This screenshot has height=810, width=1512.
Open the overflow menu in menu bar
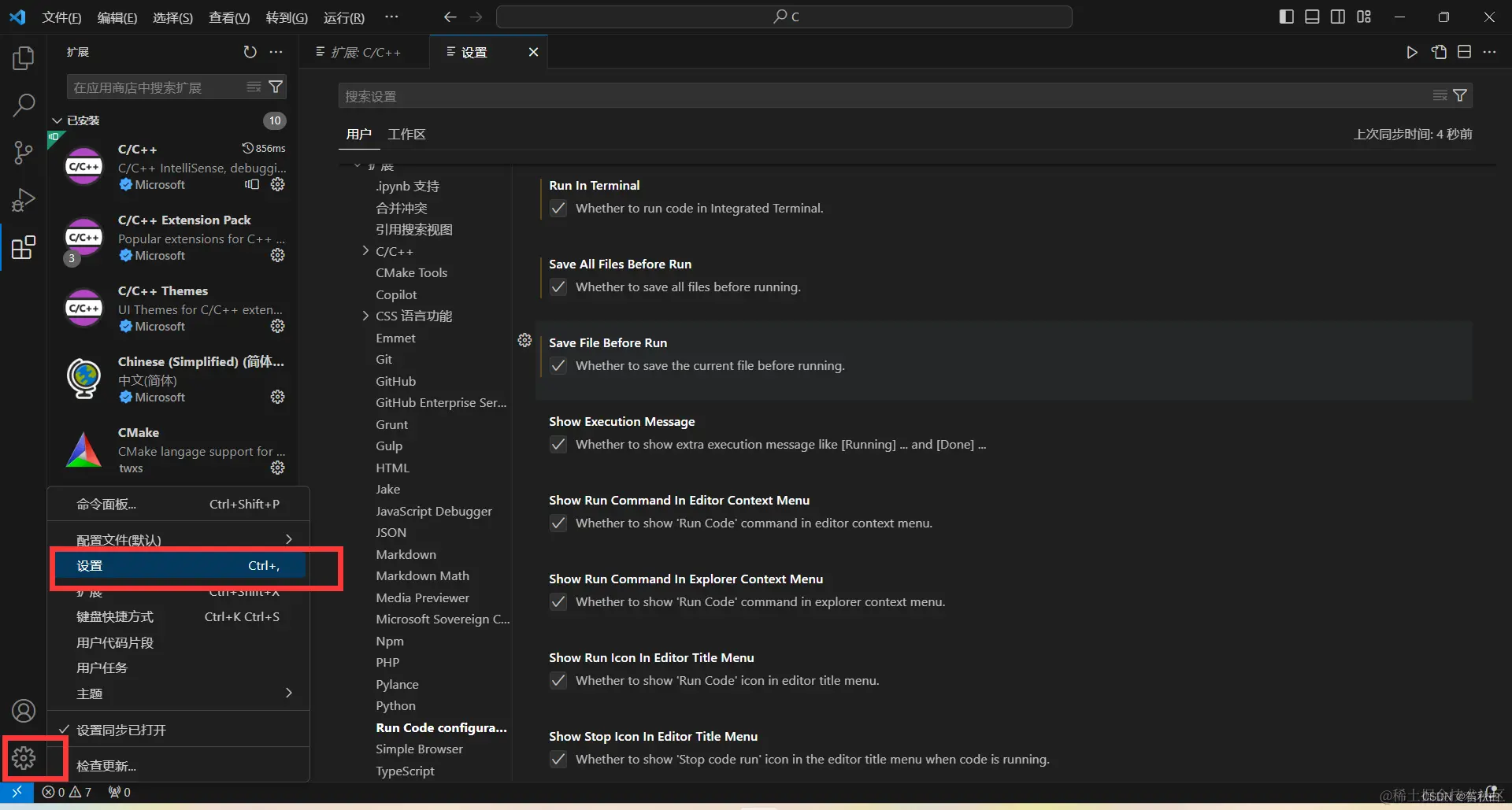pyautogui.click(x=391, y=17)
